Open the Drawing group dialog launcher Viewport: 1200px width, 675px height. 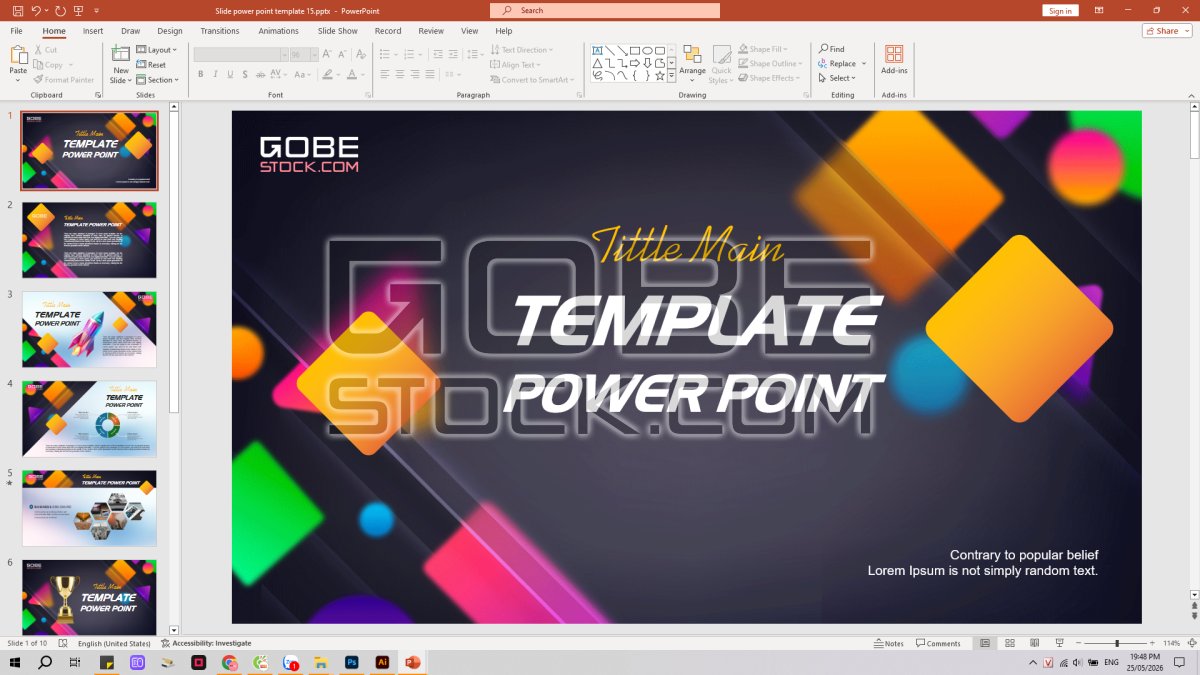804,95
